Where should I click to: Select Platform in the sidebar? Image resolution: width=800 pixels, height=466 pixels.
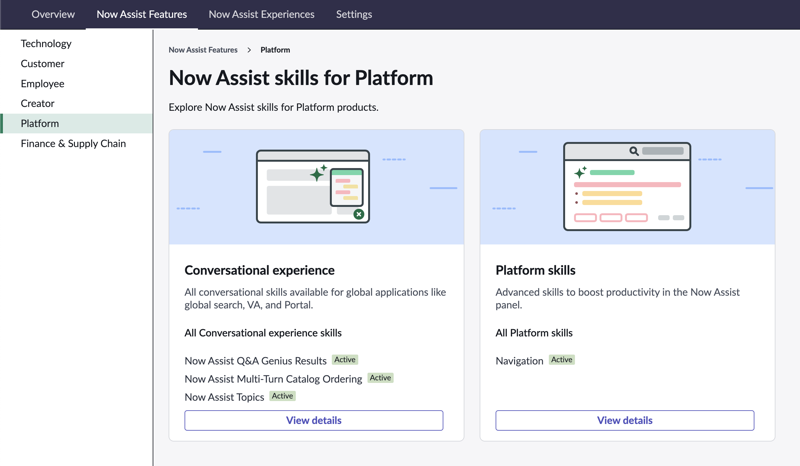77,124
